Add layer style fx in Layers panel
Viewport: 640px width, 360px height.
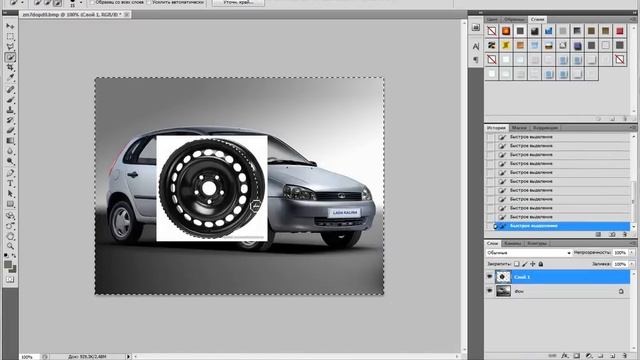564,356
